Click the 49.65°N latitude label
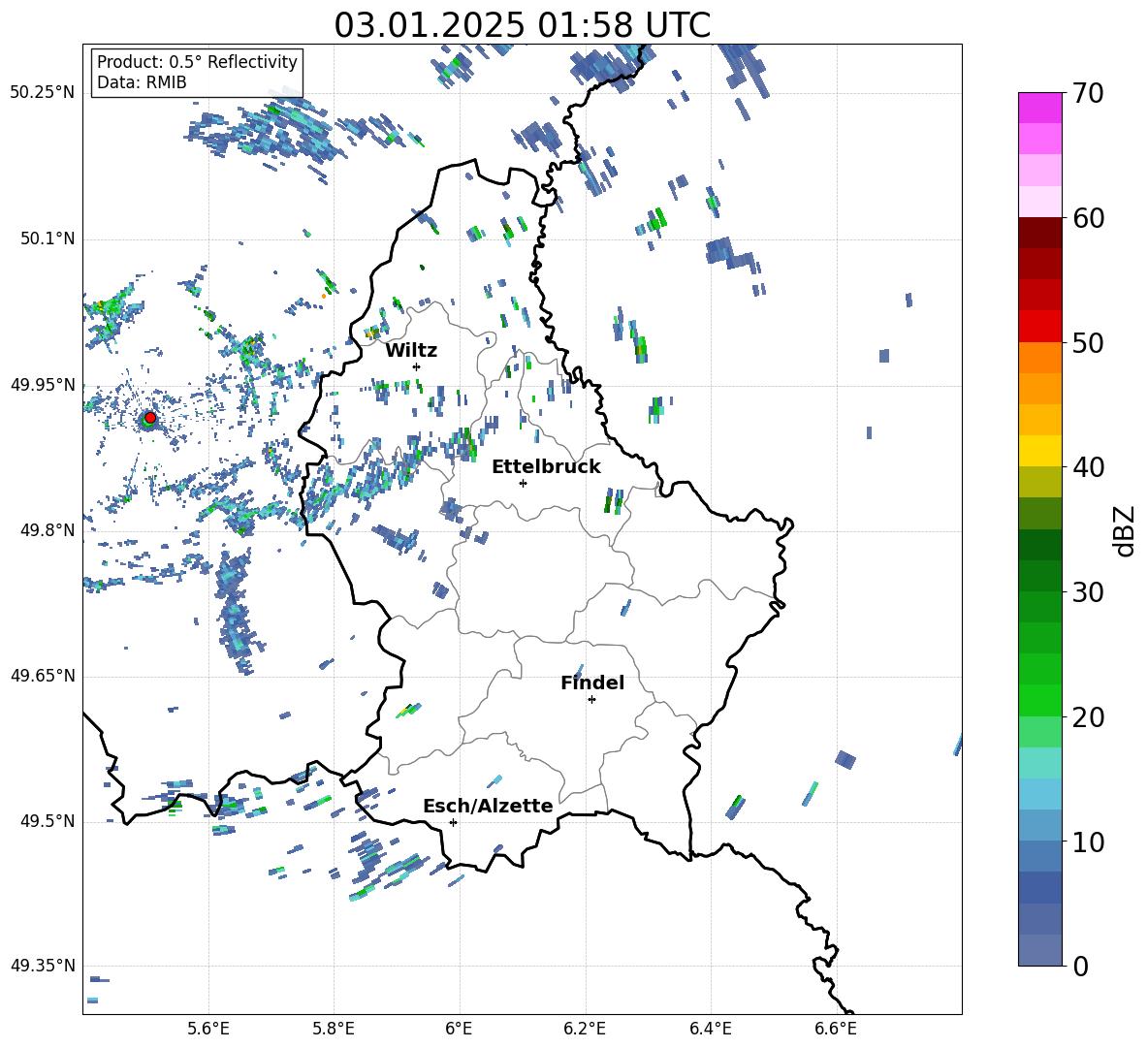Image resolution: width=1148 pixels, height=1048 pixels. pos(43,676)
